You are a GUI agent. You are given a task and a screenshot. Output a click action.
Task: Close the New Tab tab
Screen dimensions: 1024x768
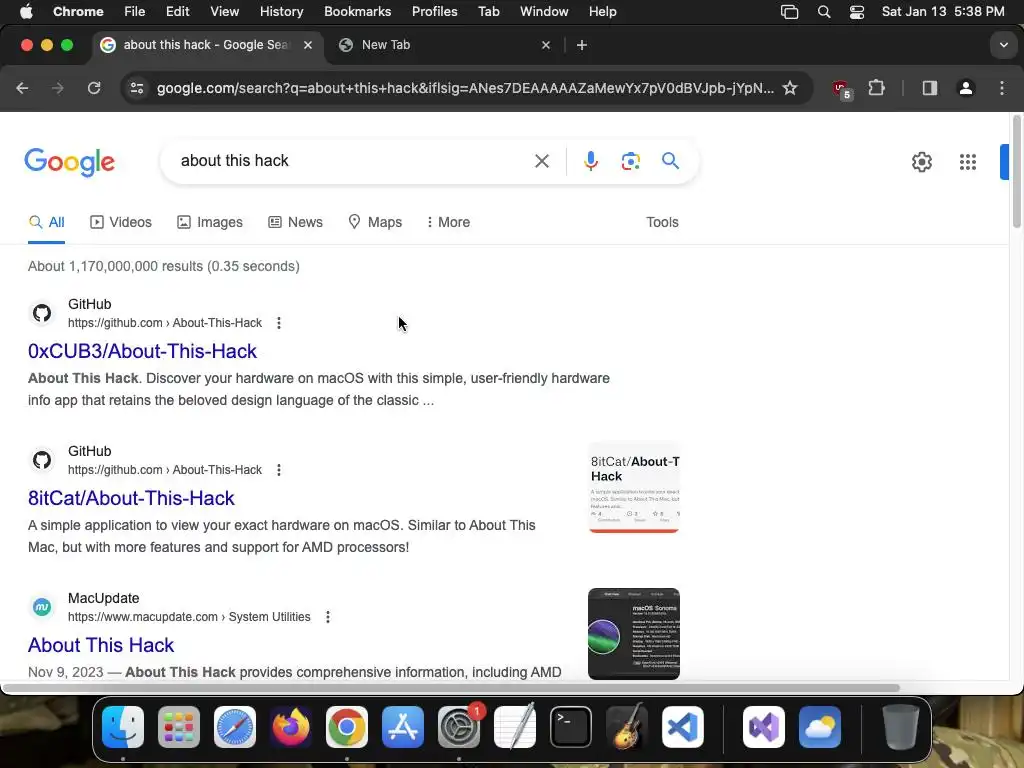[x=546, y=45]
